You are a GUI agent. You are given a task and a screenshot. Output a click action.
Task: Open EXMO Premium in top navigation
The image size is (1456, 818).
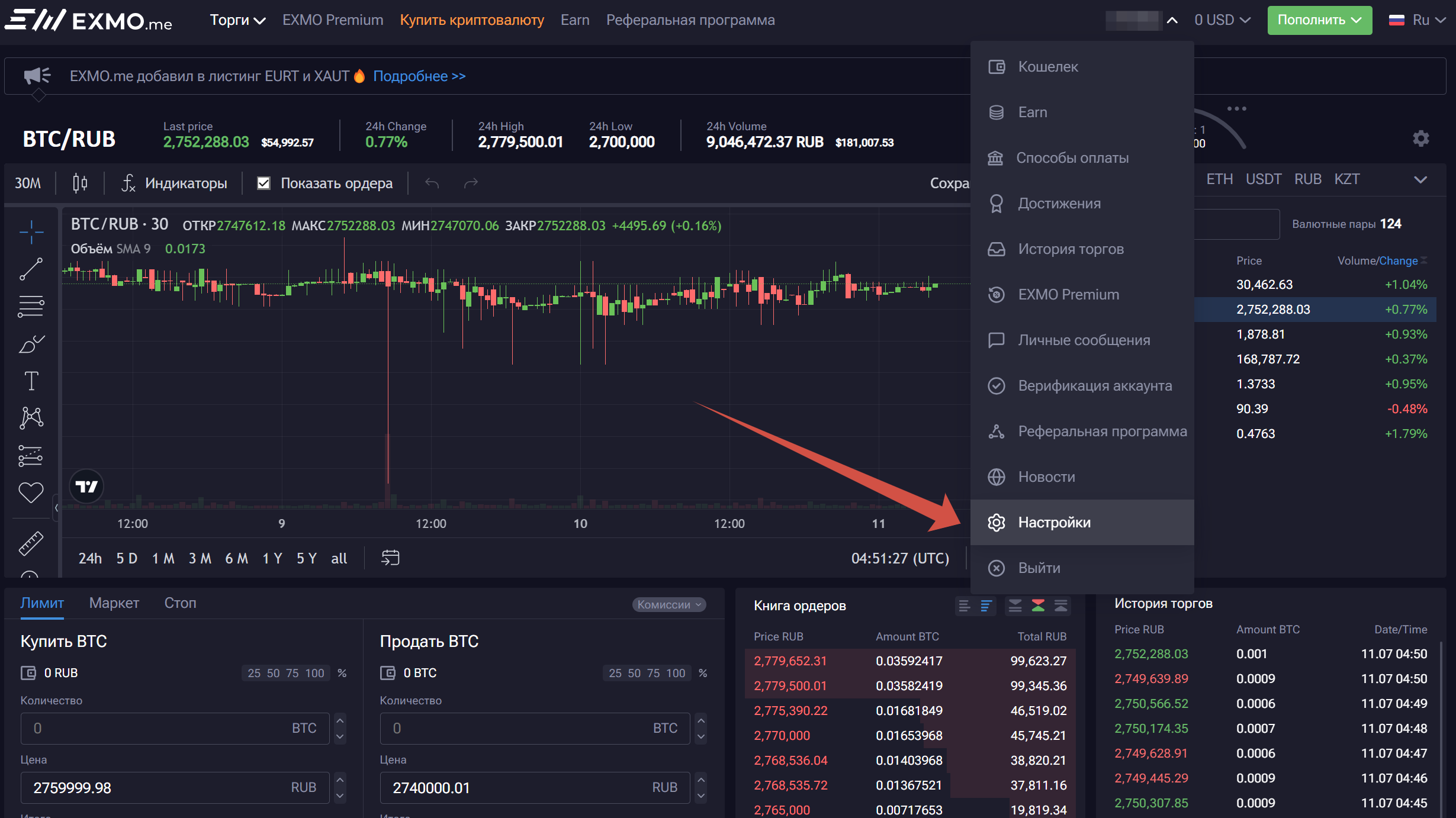pos(332,20)
